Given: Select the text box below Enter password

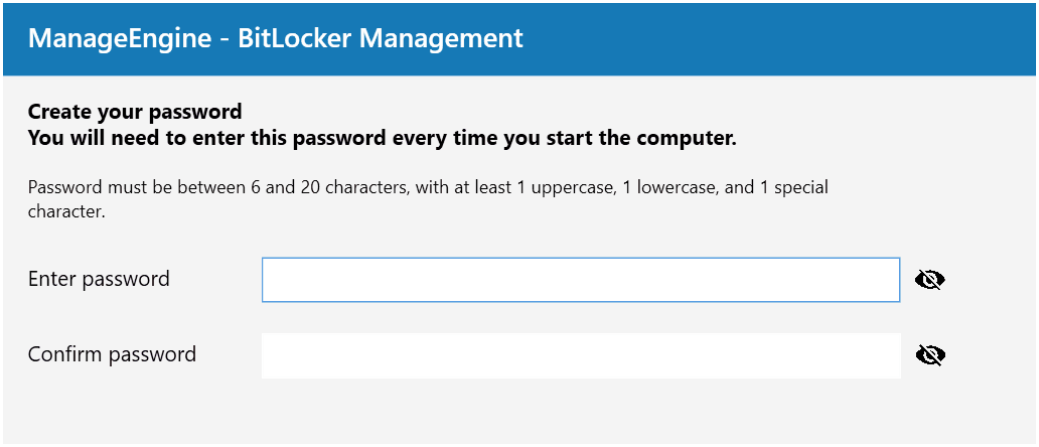Looking at the screenshot, I should tap(580, 355).
